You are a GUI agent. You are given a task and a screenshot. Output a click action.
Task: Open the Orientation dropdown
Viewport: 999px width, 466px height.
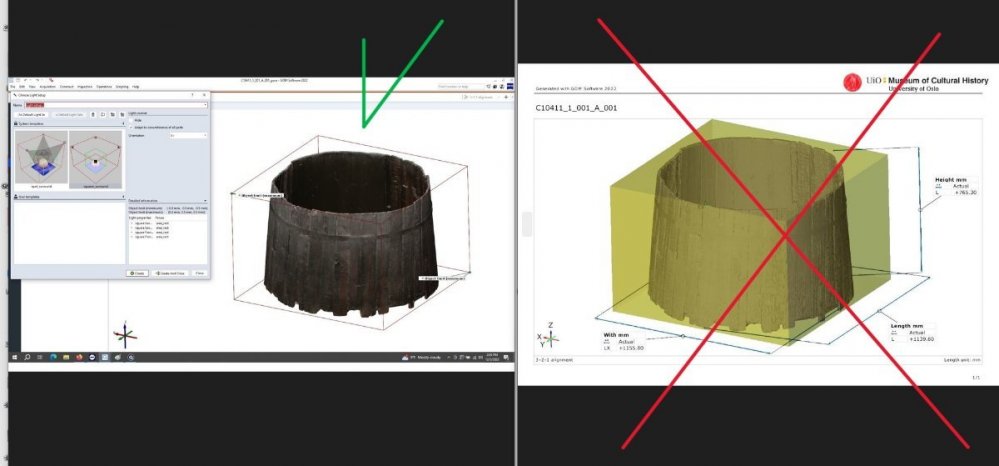click(188, 135)
